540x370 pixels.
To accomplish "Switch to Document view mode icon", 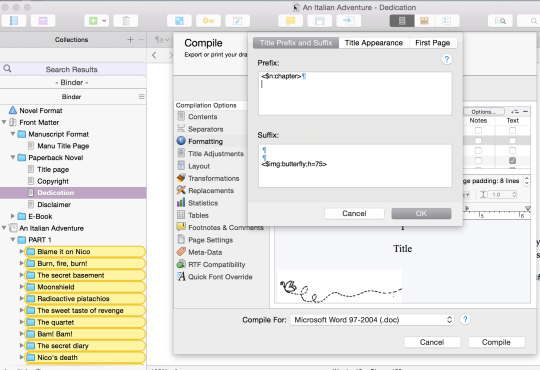I will point(402,21).
